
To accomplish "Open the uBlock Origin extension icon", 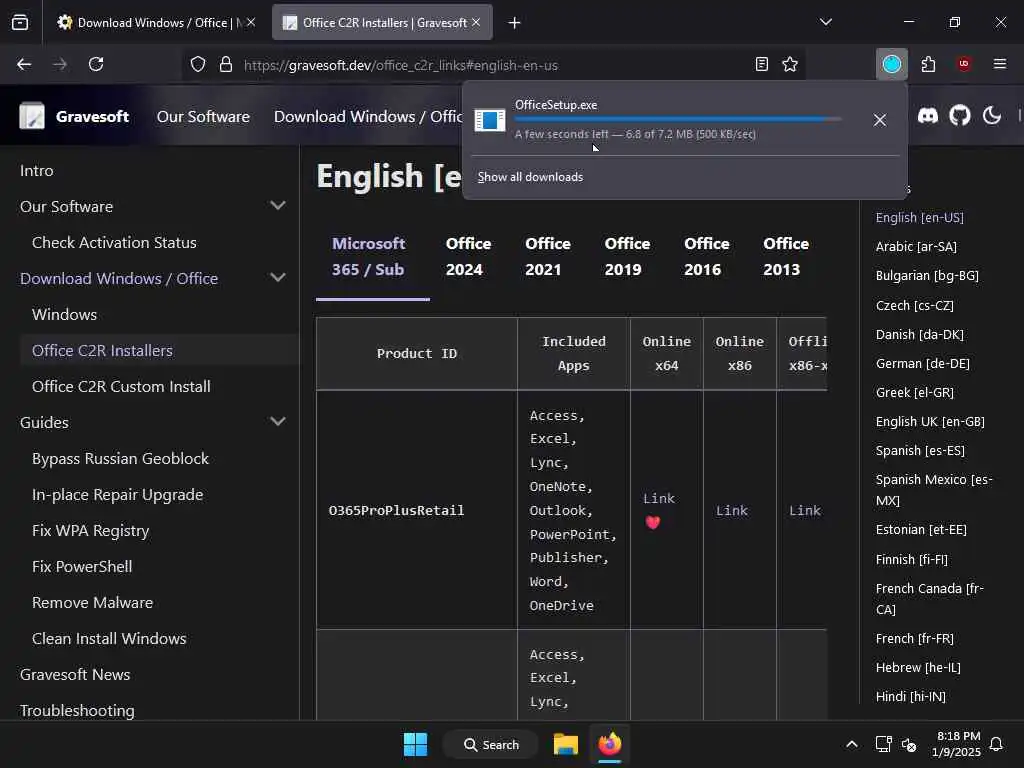I will click(x=964, y=64).
